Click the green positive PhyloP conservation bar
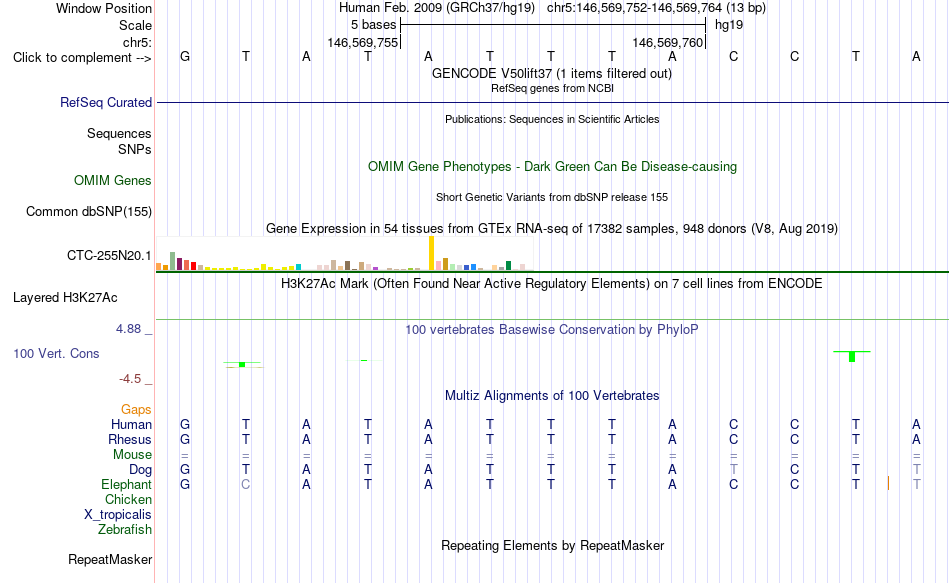 [x=852, y=356]
